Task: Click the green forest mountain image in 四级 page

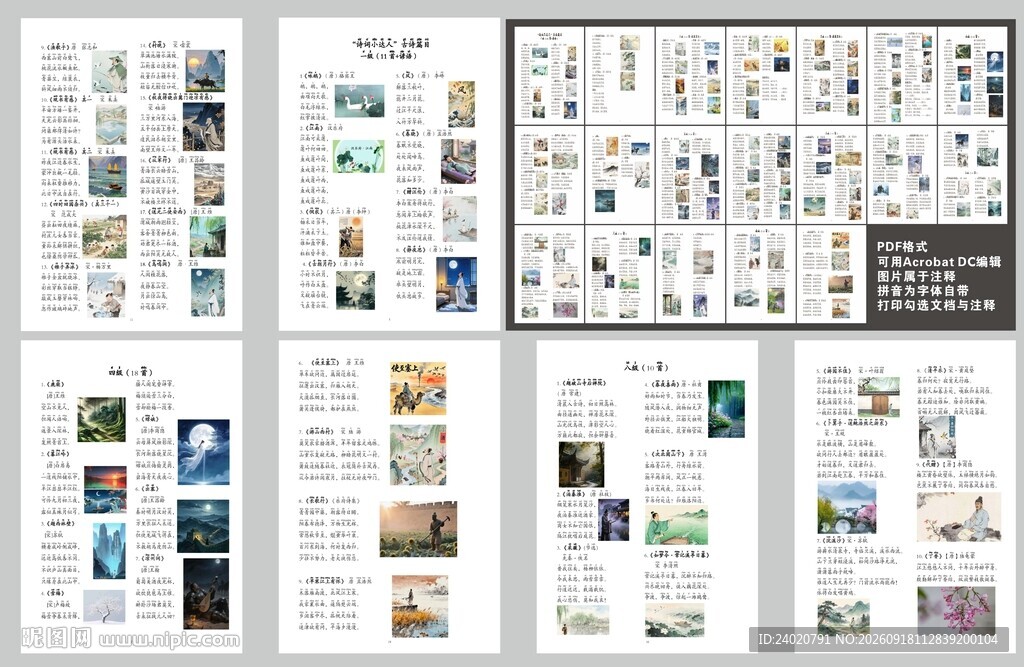Action: 101,419
